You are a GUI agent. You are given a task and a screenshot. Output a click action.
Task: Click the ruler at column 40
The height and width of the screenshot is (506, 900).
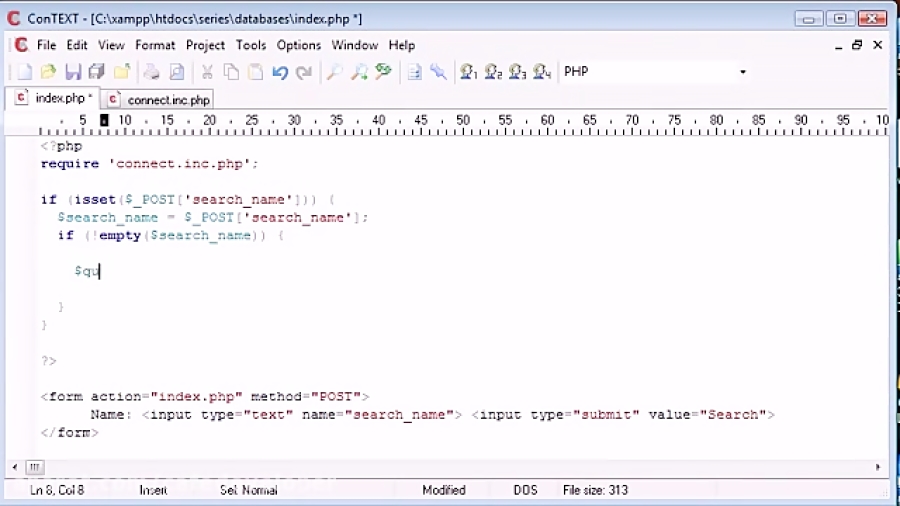(378, 120)
